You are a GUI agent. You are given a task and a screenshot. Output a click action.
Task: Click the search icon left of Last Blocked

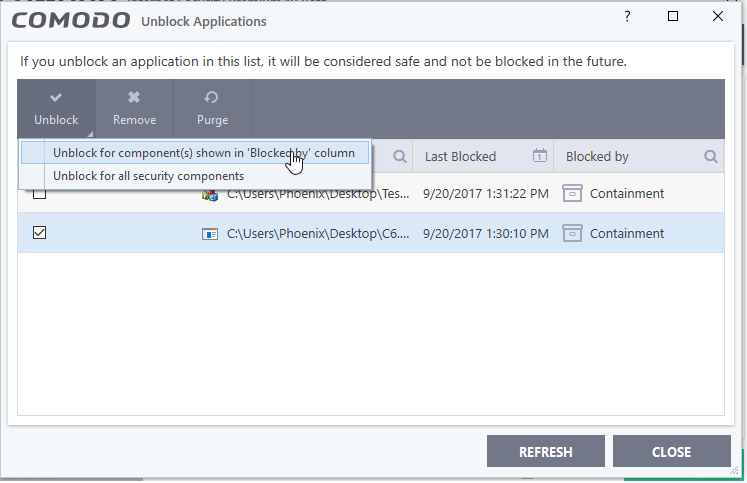[399, 156]
